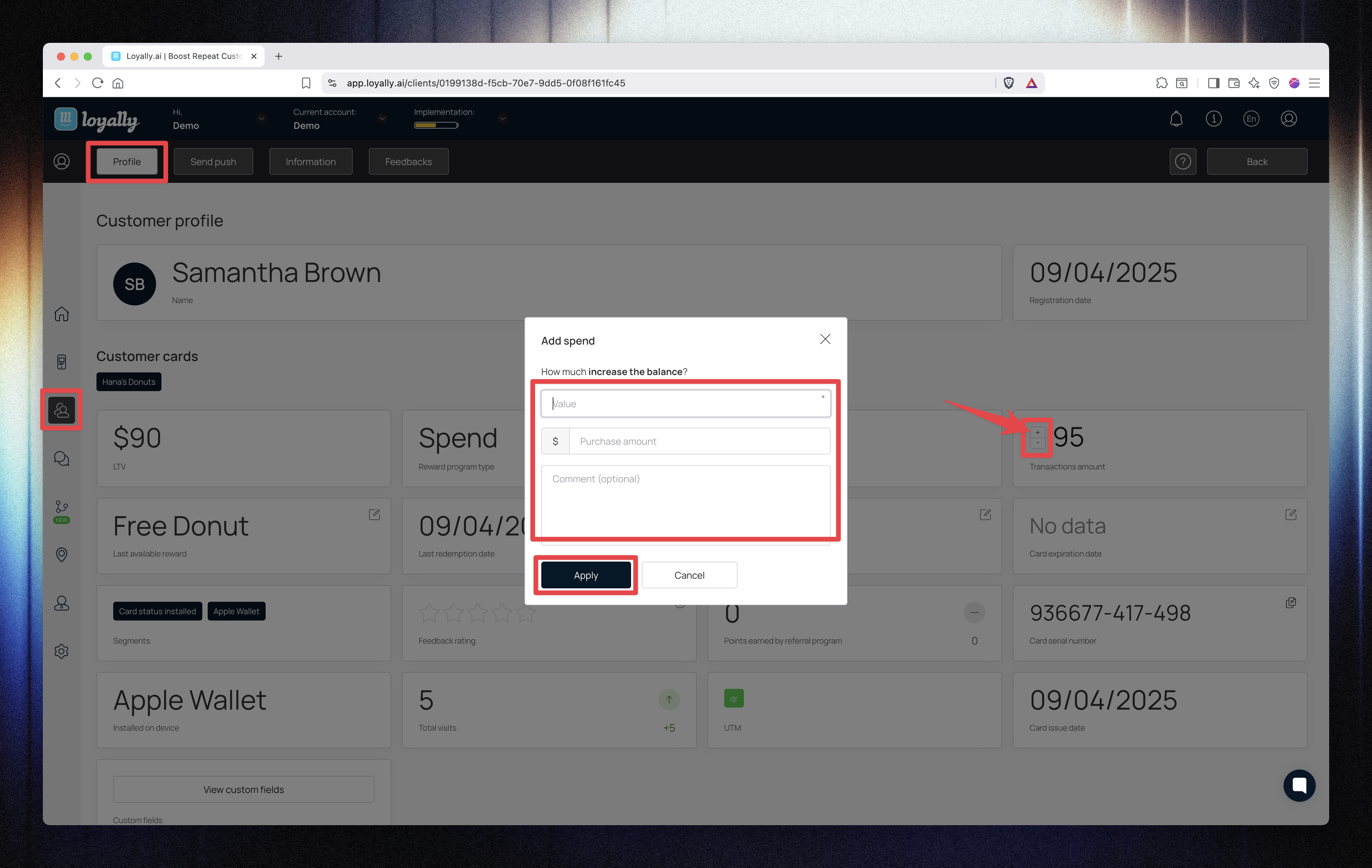1372x868 pixels.
Task: Click the Implementation progress bar
Action: (436, 125)
